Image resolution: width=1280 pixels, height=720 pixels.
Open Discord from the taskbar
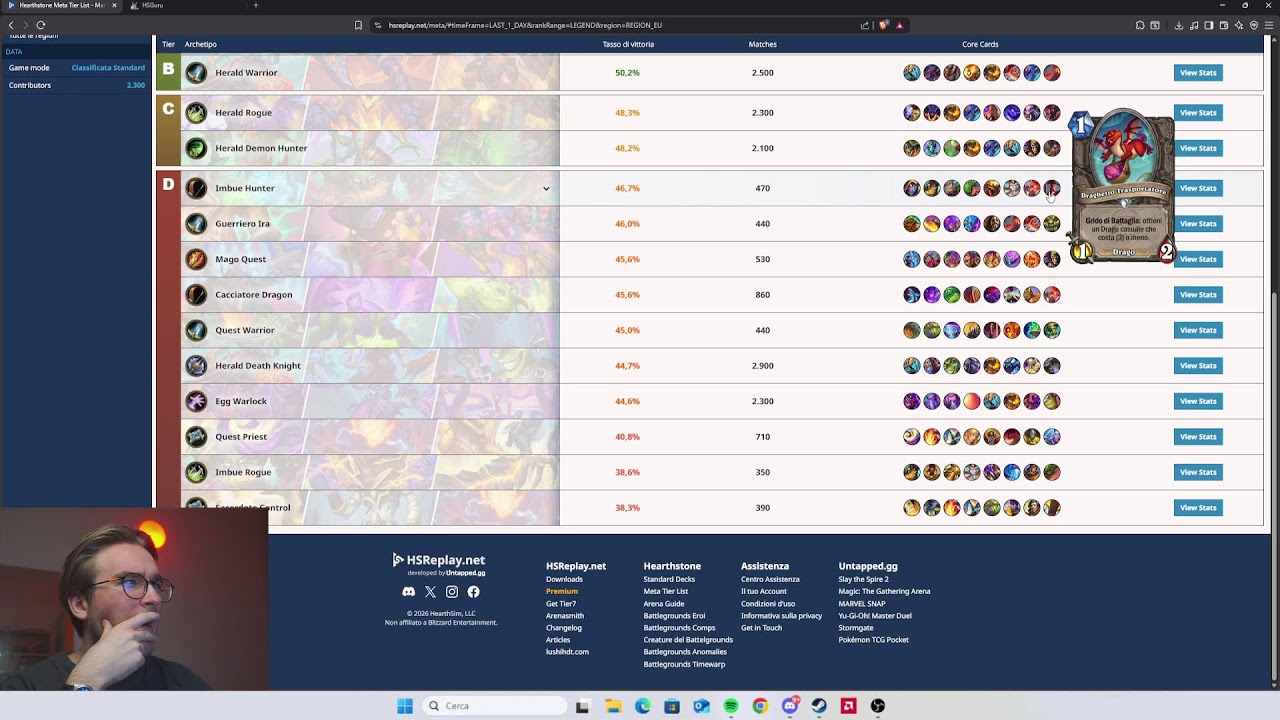[x=790, y=706]
